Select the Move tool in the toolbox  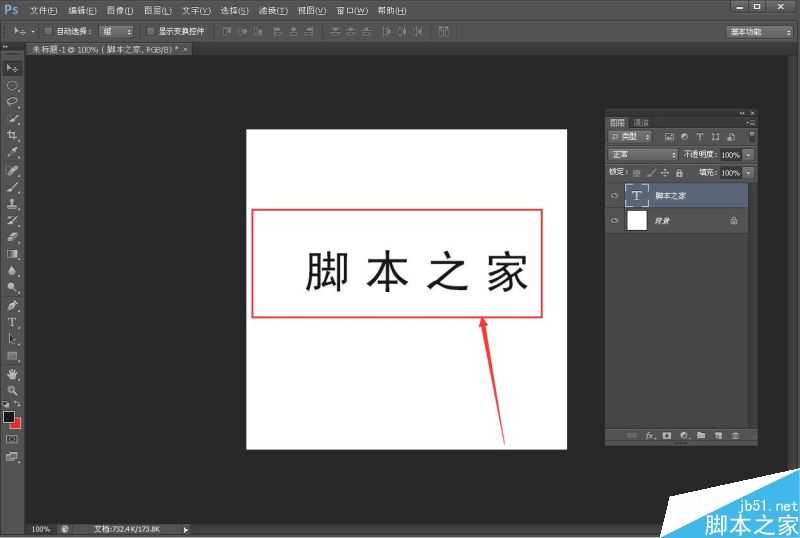click(12, 68)
